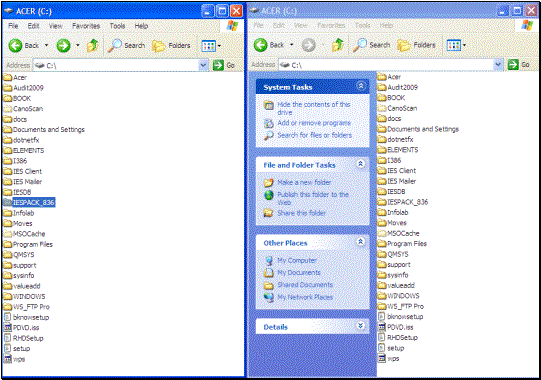
Task: Click the Back arrow in right window
Action: 260,45
